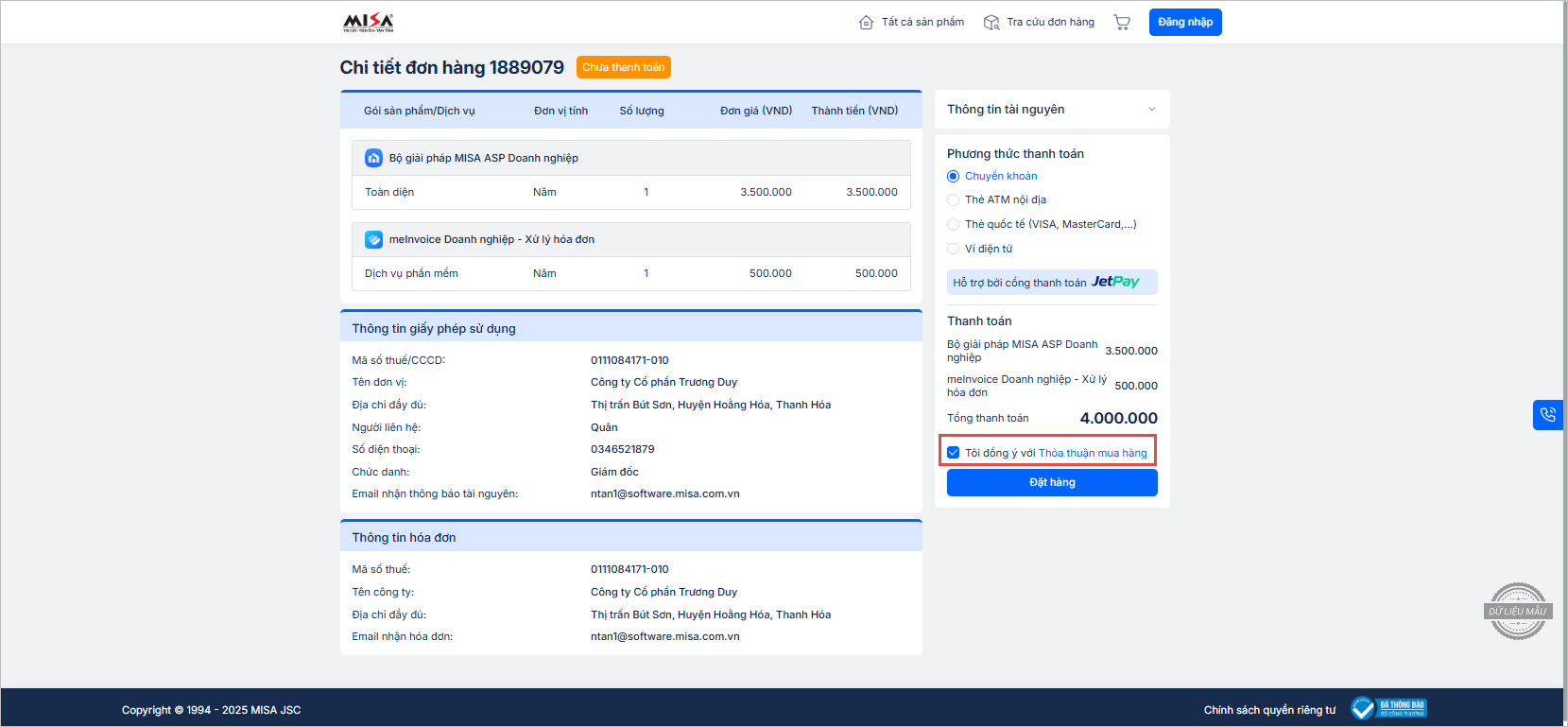Screen dimensions: 1568x727
Task: Open the shopping cart icon
Action: [x=1122, y=22]
